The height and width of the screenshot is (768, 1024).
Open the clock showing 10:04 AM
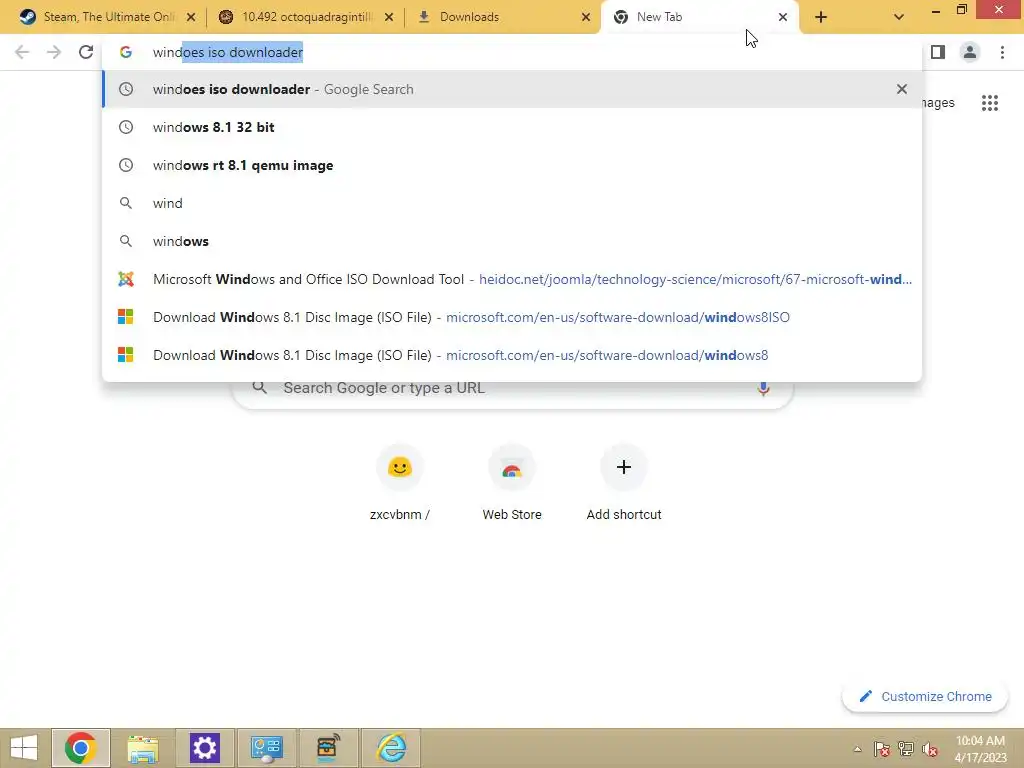click(x=980, y=748)
